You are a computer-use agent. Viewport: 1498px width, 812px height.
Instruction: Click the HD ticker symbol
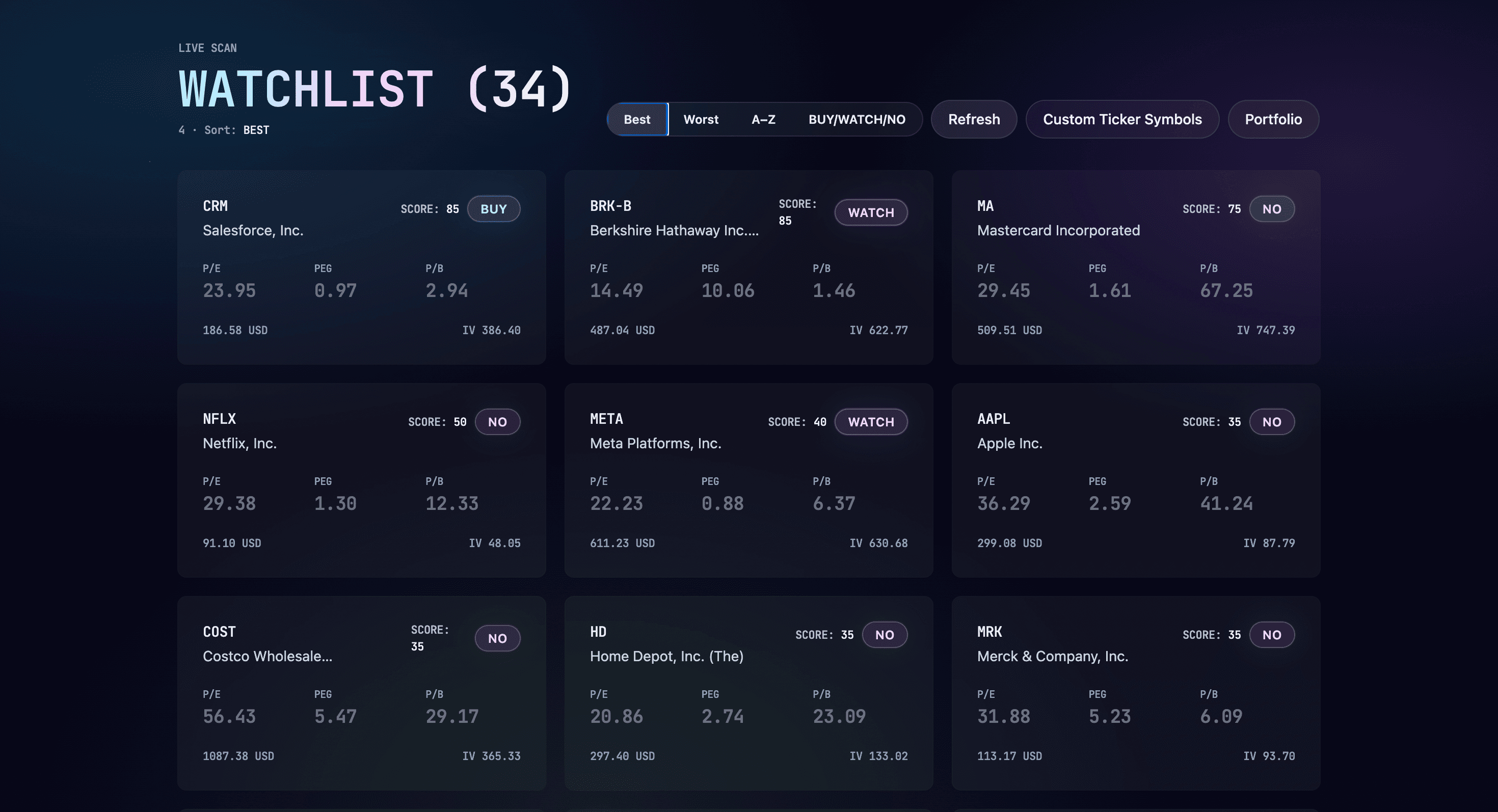tap(598, 631)
